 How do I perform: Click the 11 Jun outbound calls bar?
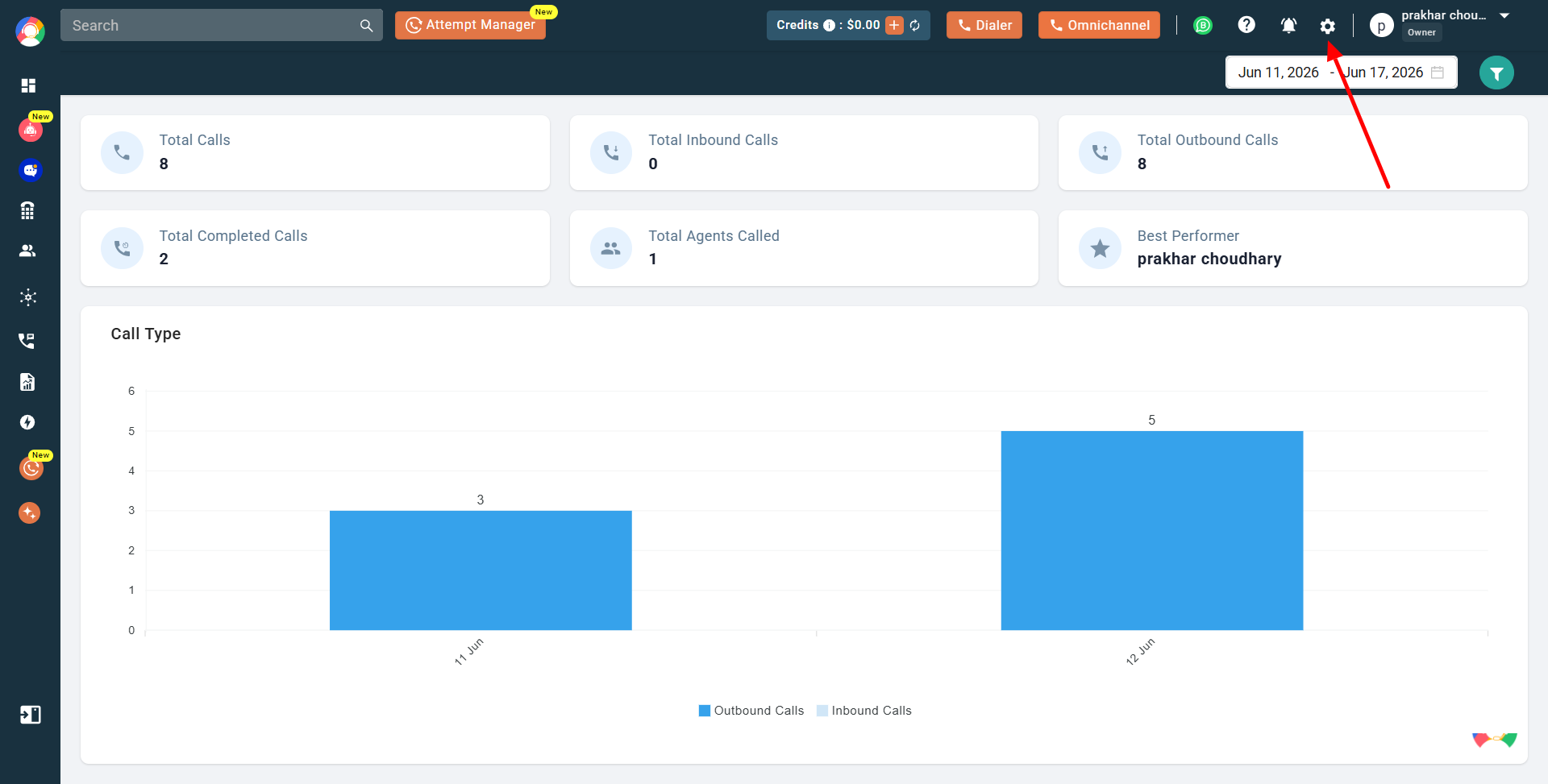tap(481, 570)
